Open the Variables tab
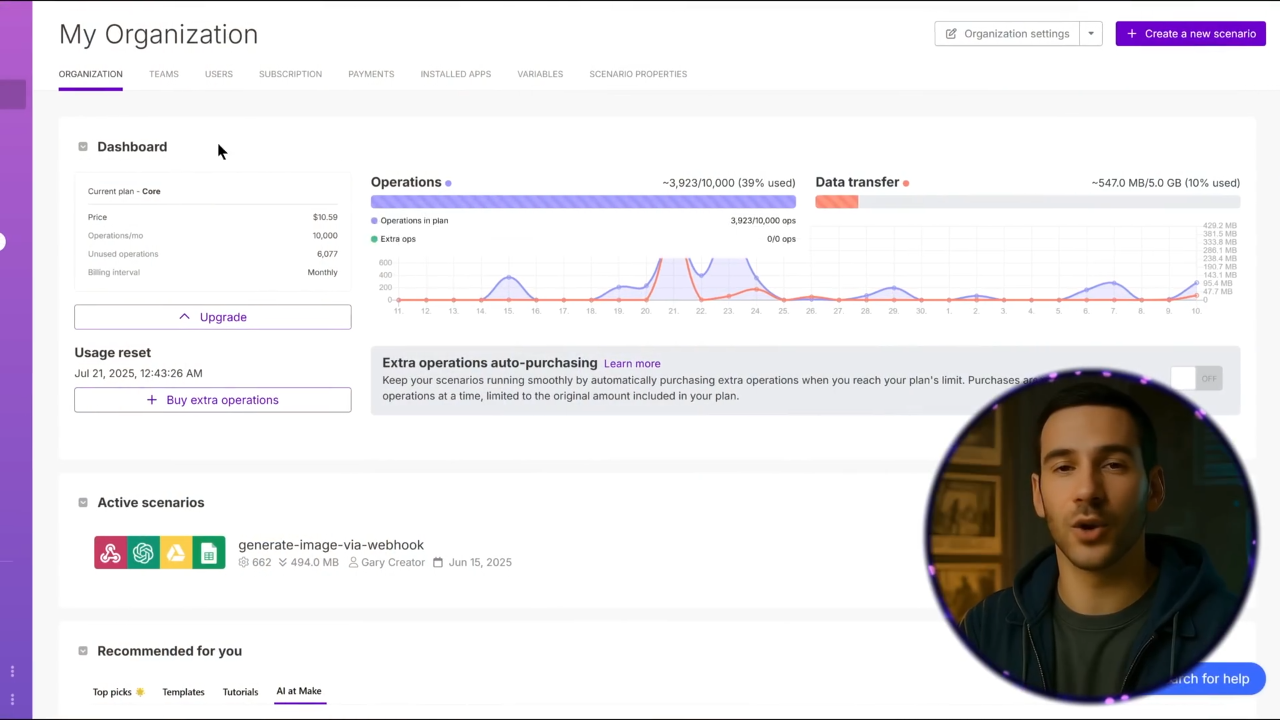This screenshot has height=720, width=1280. (540, 74)
